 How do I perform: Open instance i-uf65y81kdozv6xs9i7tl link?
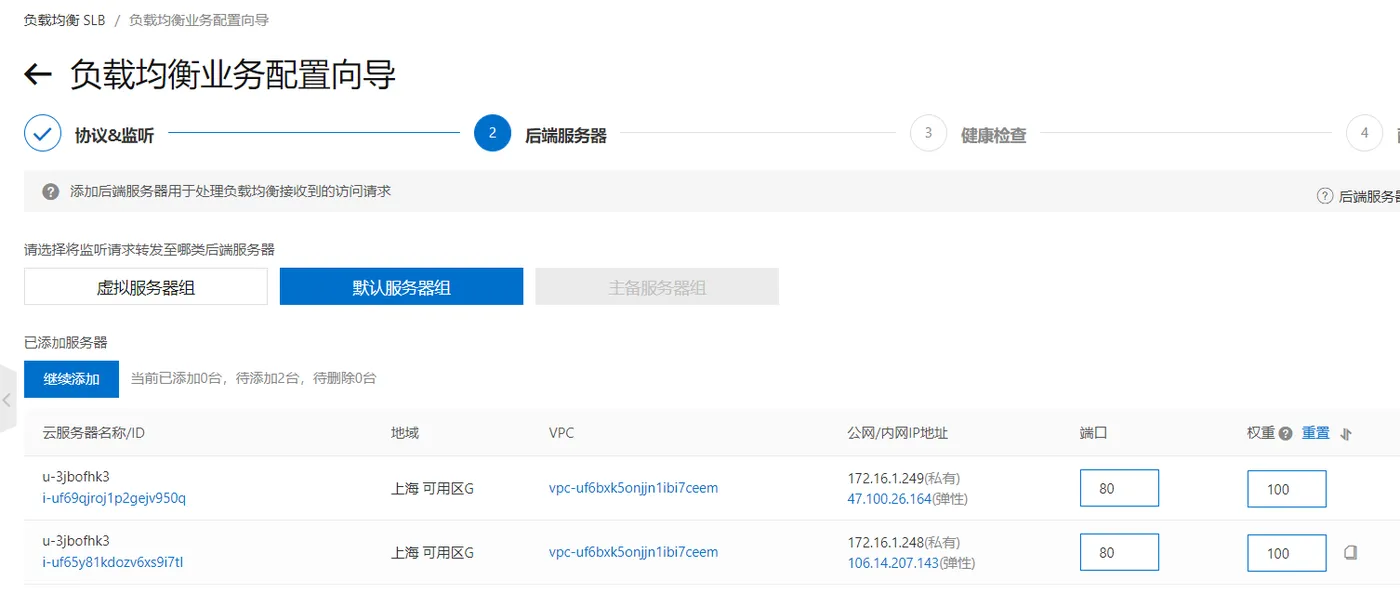pos(113,562)
